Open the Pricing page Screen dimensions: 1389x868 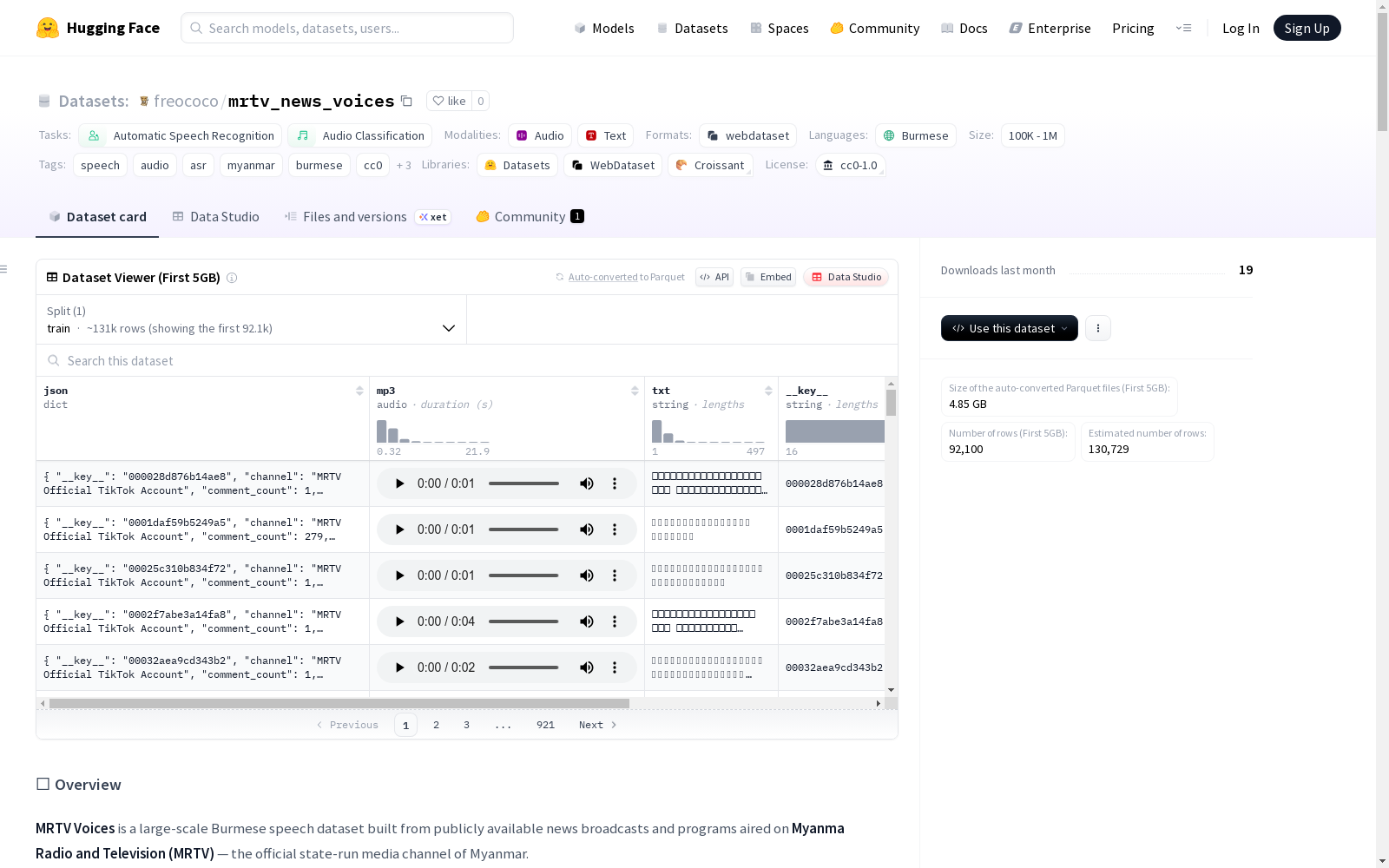1133,28
